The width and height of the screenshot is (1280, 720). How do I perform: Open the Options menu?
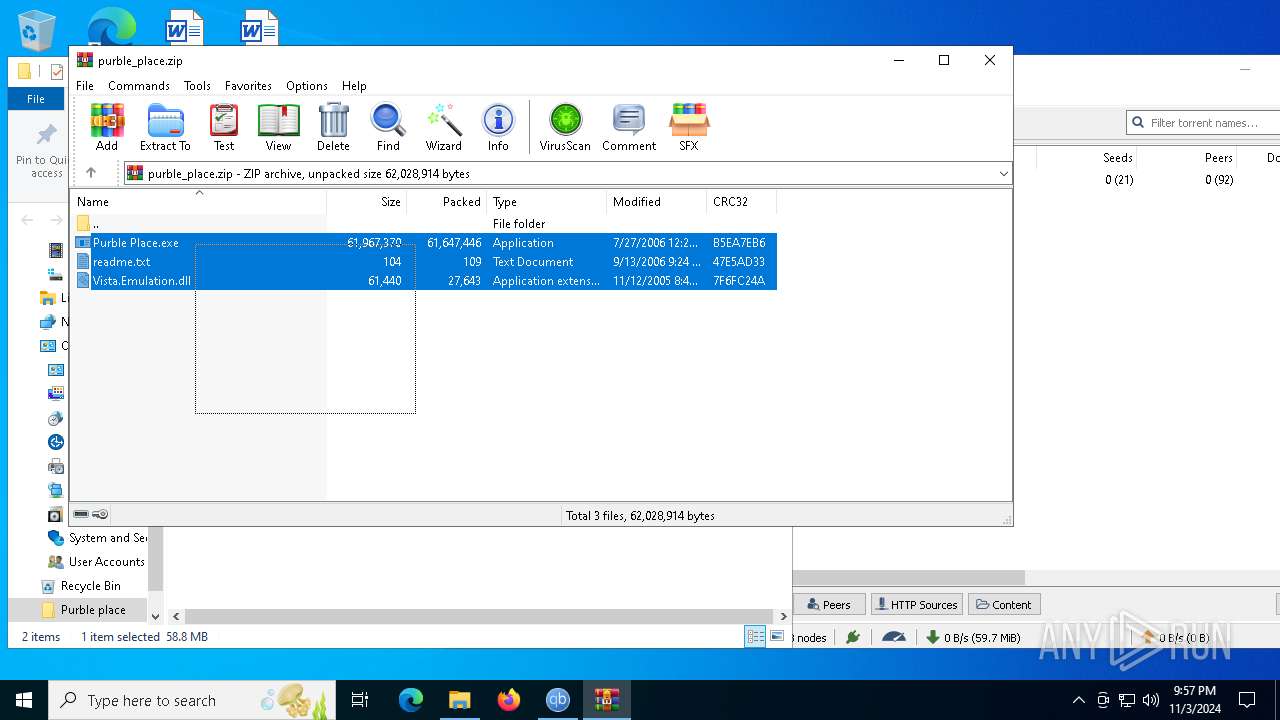tap(307, 86)
